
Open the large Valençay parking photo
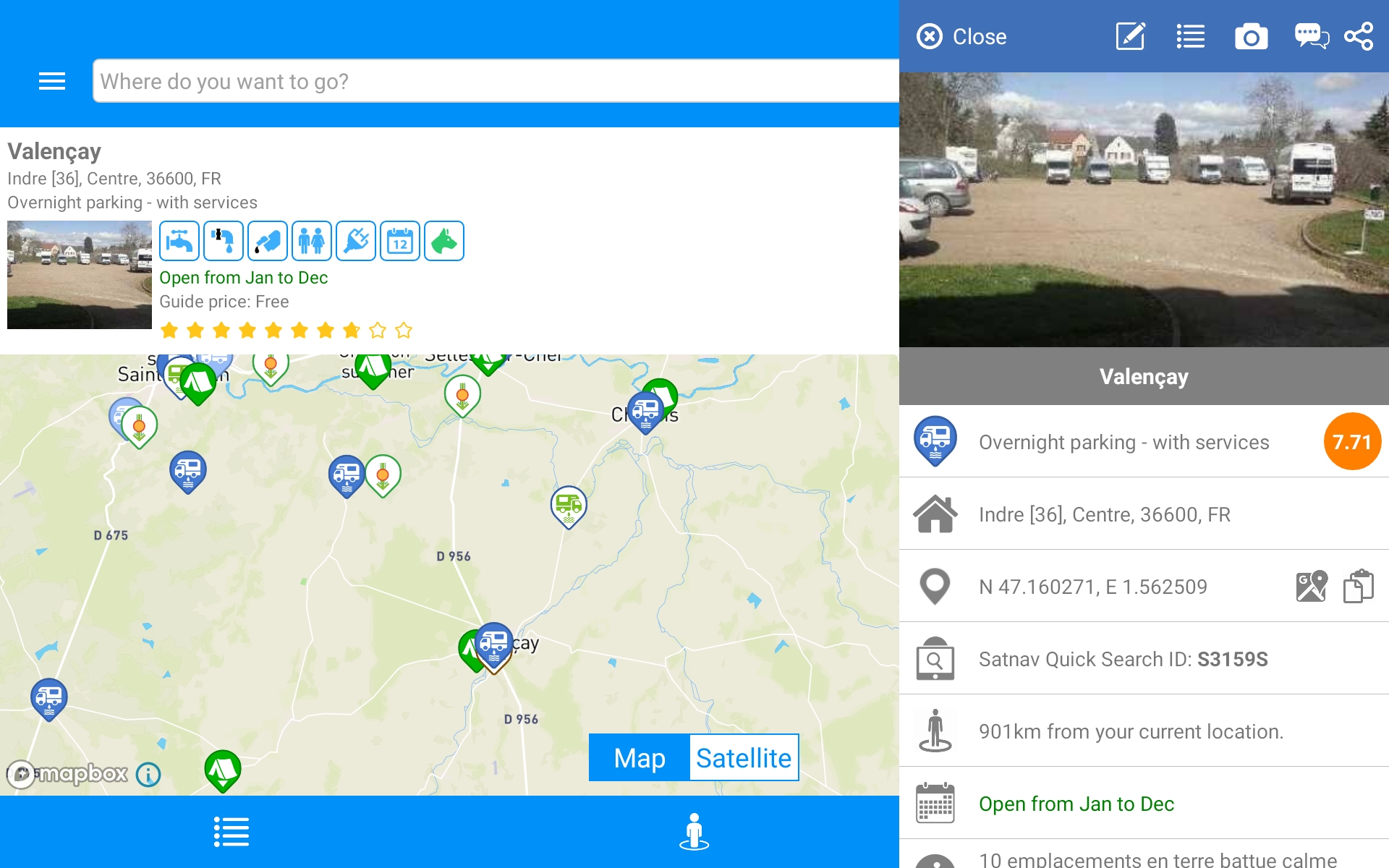pos(1144,210)
